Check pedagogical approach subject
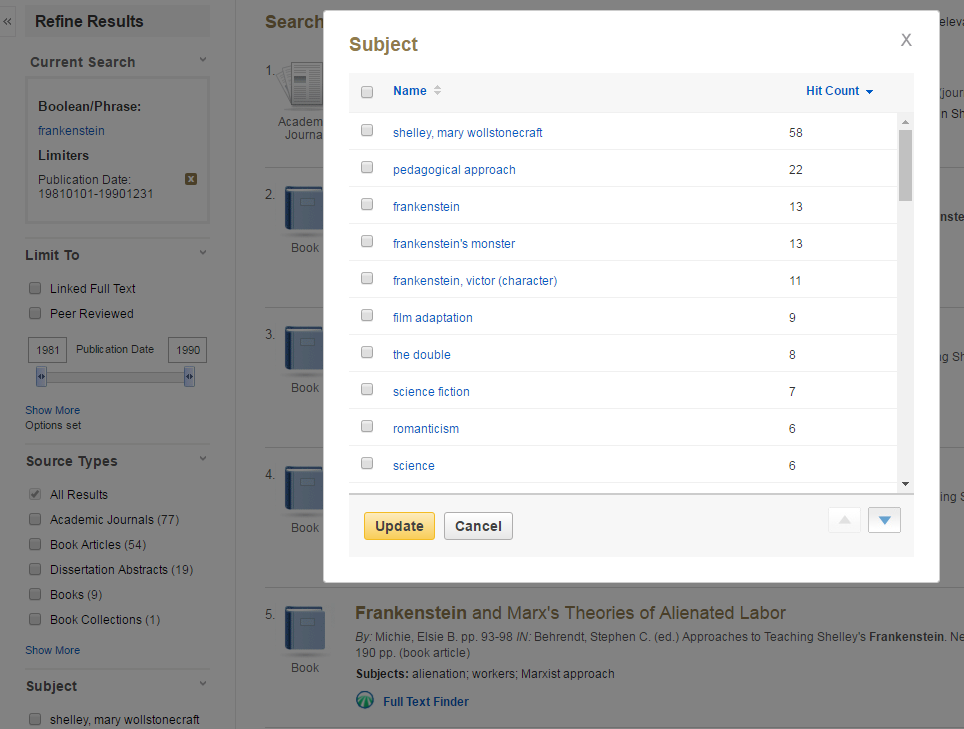Viewport: 964px width, 729px height. point(367,167)
